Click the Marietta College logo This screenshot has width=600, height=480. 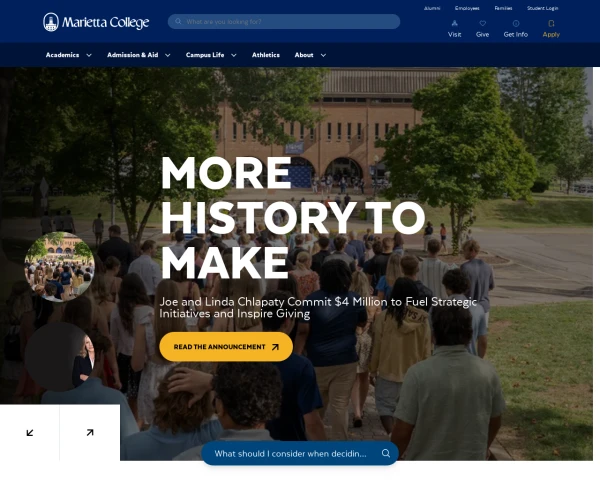96,22
